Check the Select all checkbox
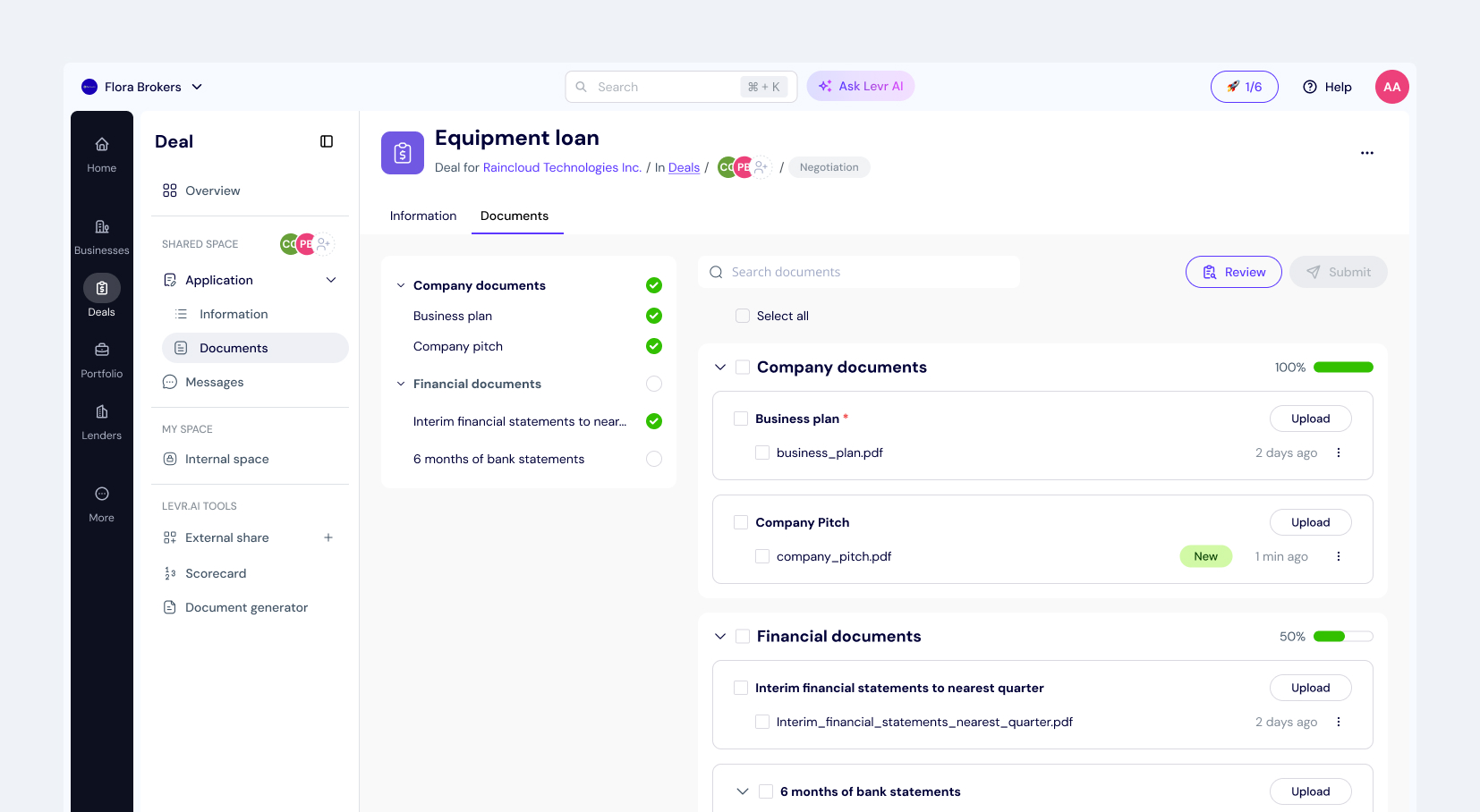The height and width of the screenshot is (812, 1480). click(x=743, y=316)
